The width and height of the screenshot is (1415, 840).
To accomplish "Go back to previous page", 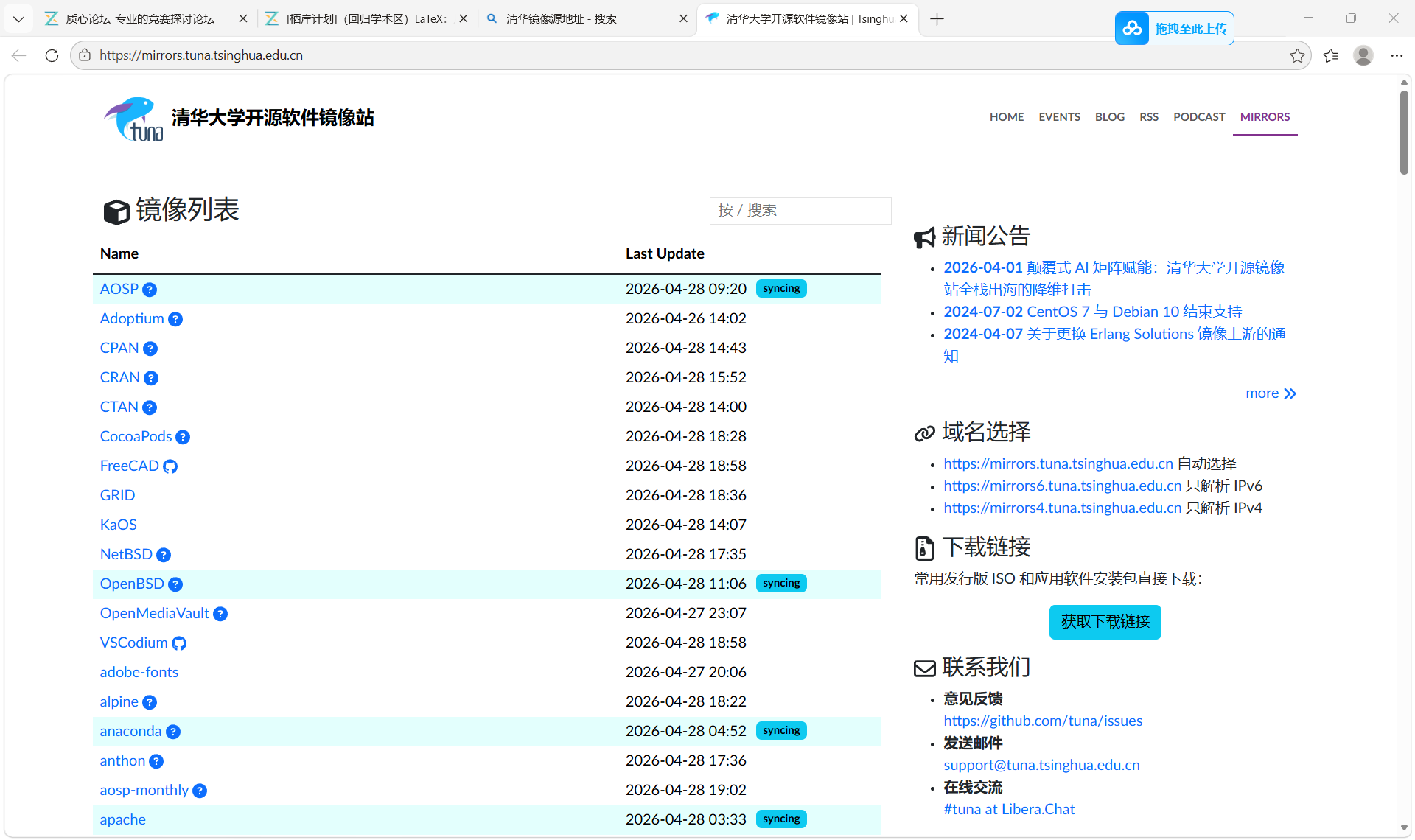I will click(19, 56).
